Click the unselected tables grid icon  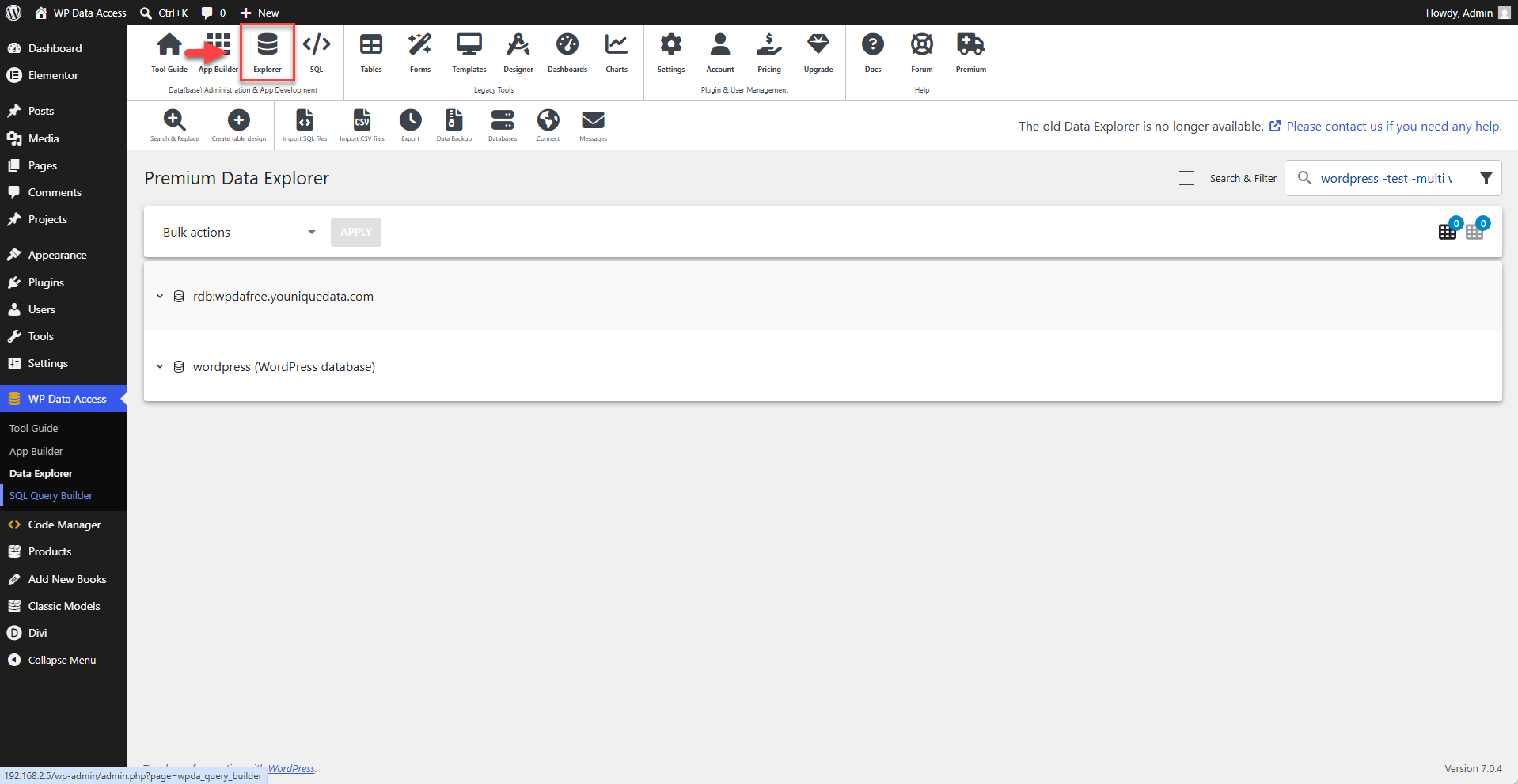pyautogui.click(x=1474, y=231)
